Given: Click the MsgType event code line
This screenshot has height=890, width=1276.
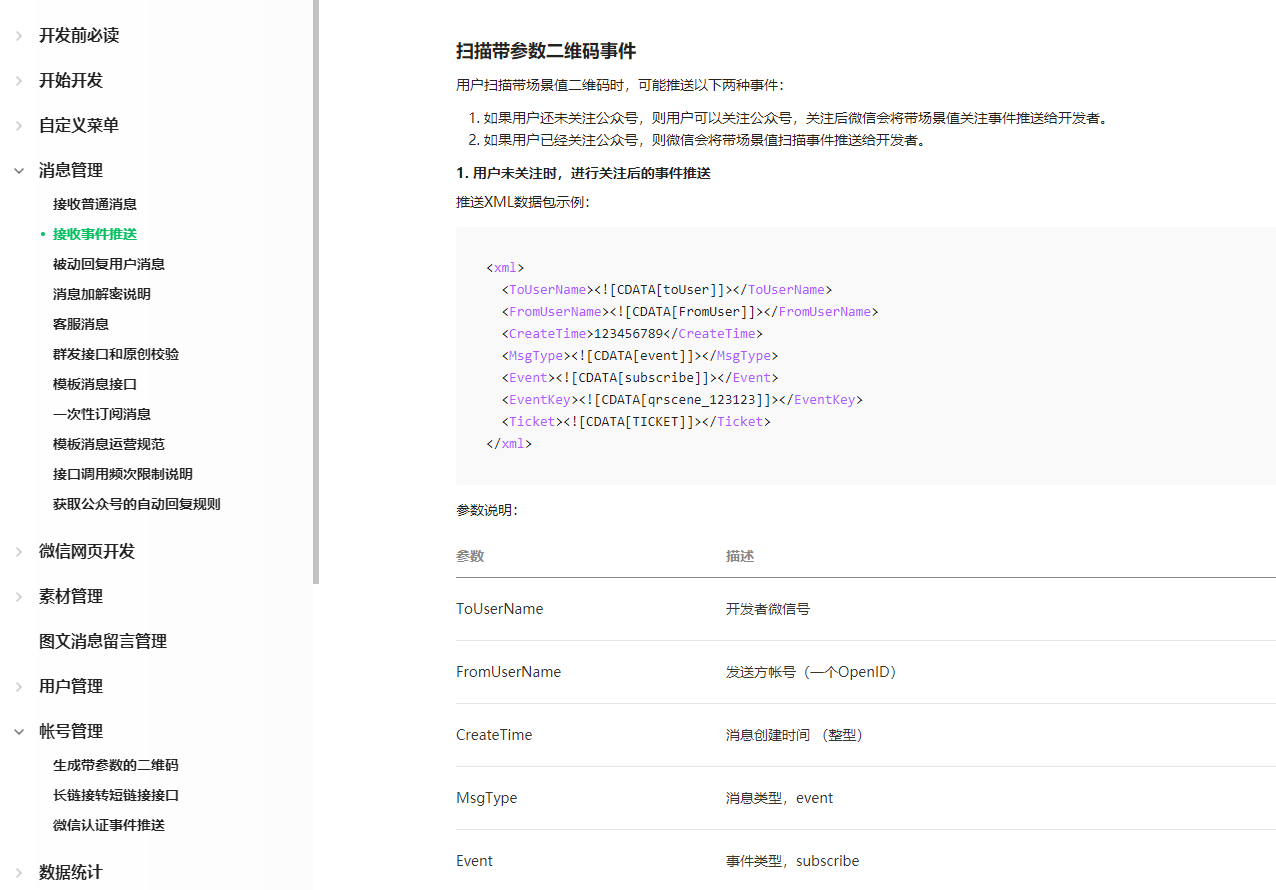Looking at the screenshot, I should tap(640, 356).
